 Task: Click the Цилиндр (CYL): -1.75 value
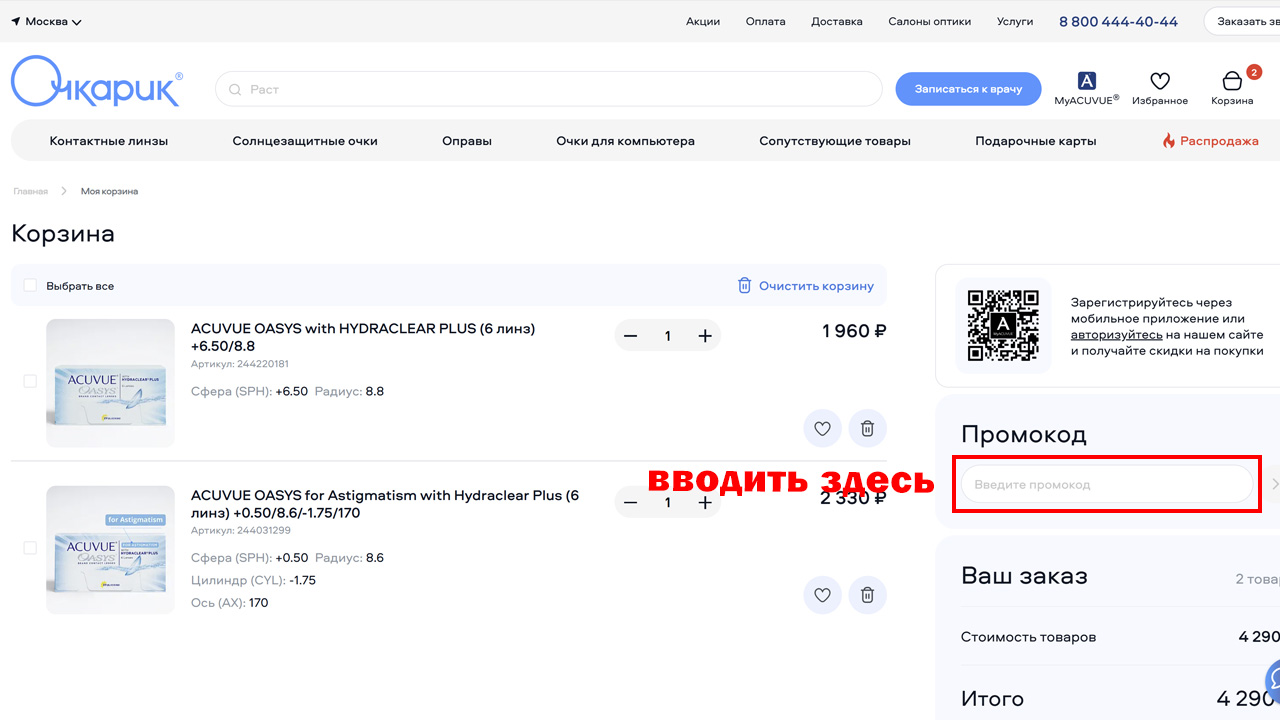[253, 580]
